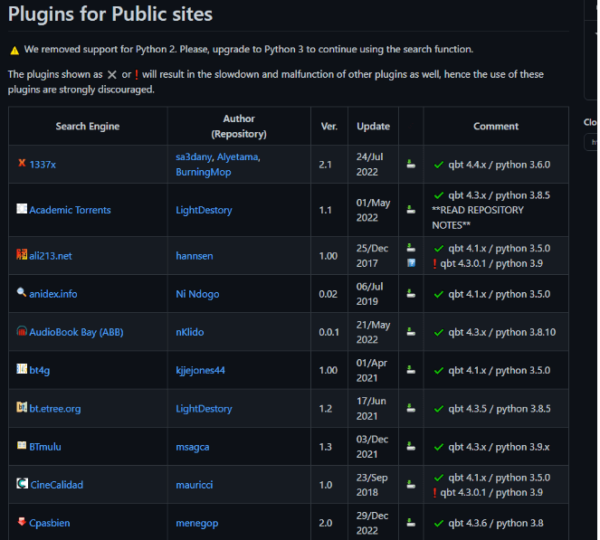Click the download icon in the bt4g row
This screenshot has height=540, width=600.
(x=411, y=370)
